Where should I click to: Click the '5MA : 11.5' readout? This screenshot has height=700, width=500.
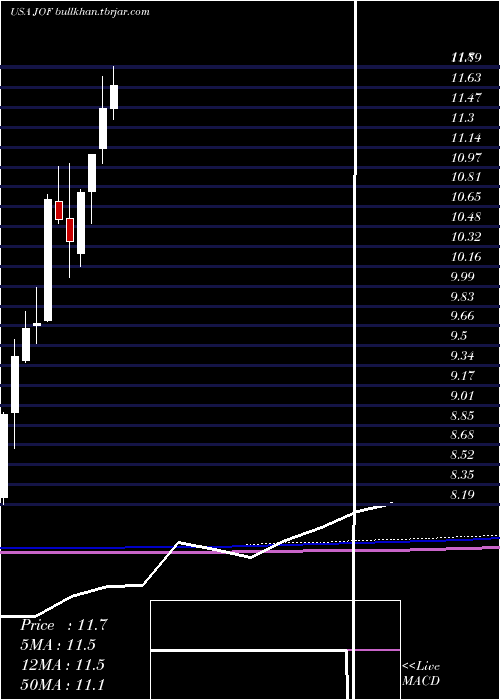pyautogui.click(x=58, y=645)
